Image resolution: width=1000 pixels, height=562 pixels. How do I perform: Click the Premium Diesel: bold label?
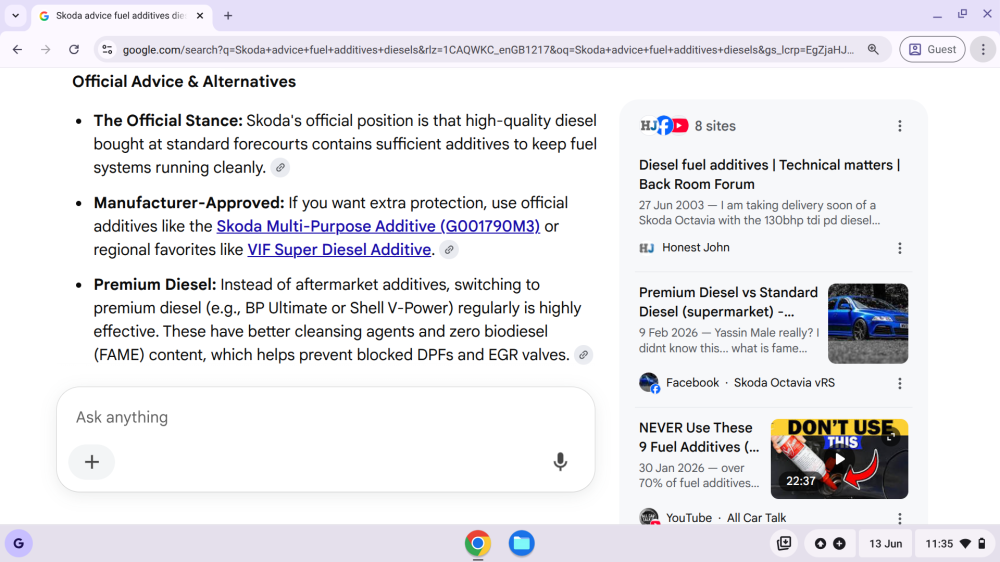(x=155, y=285)
